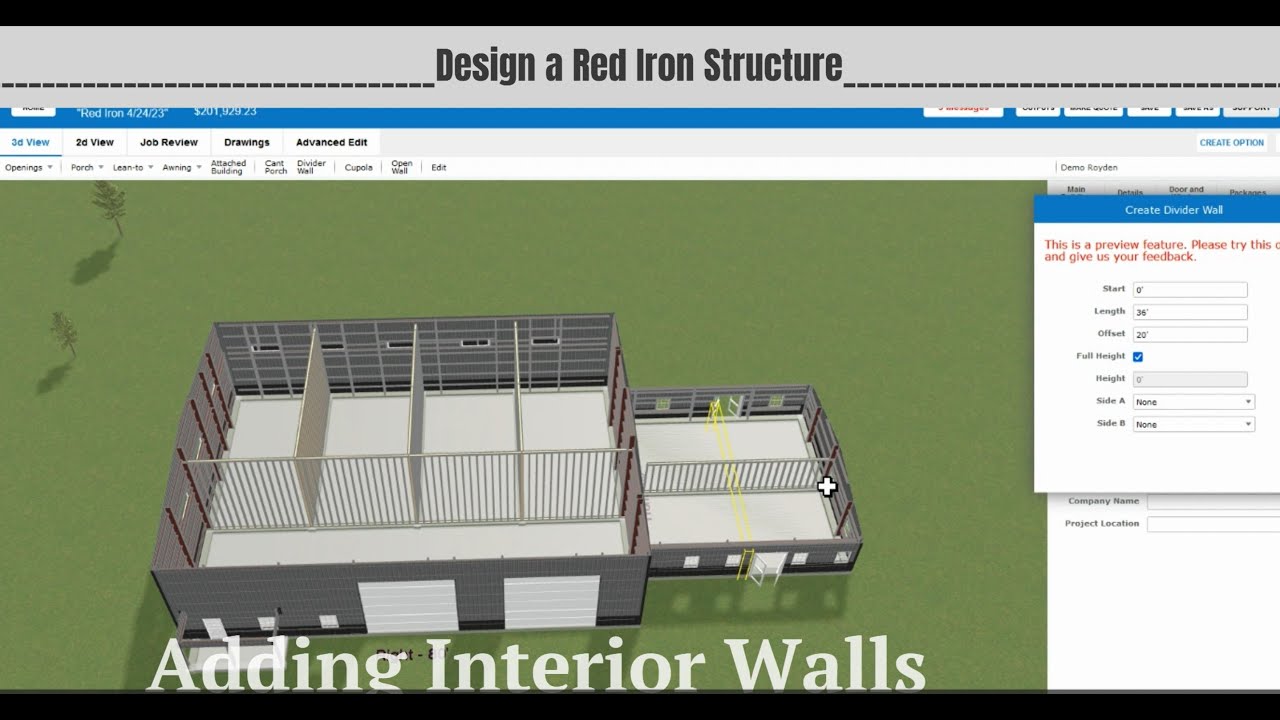Open the Drawings tab

coord(247,142)
